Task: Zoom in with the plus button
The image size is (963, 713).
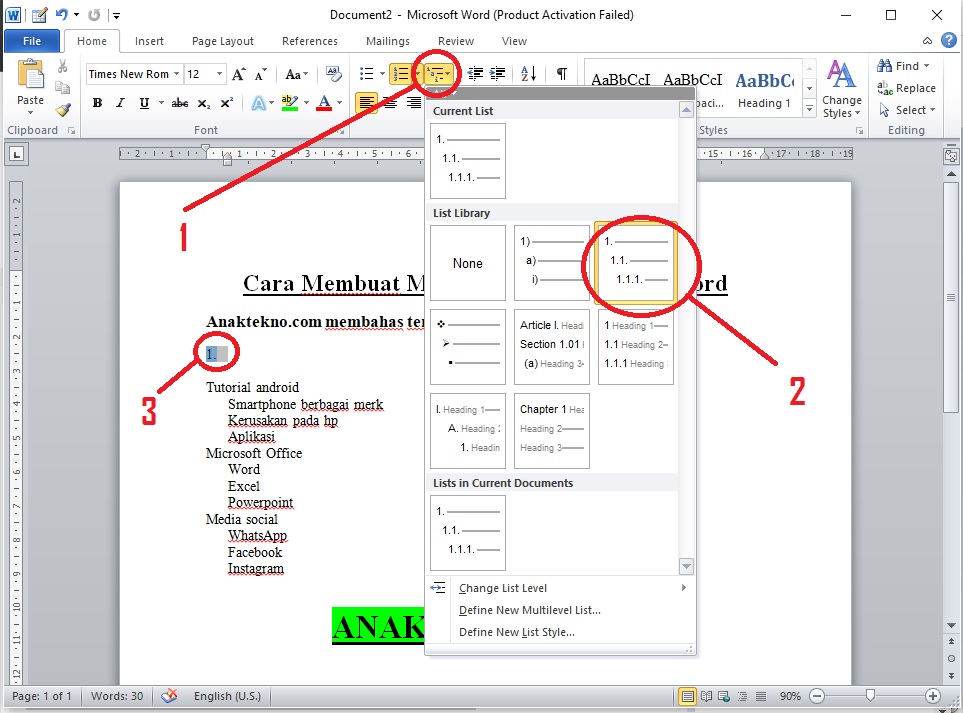Action: click(x=932, y=696)
